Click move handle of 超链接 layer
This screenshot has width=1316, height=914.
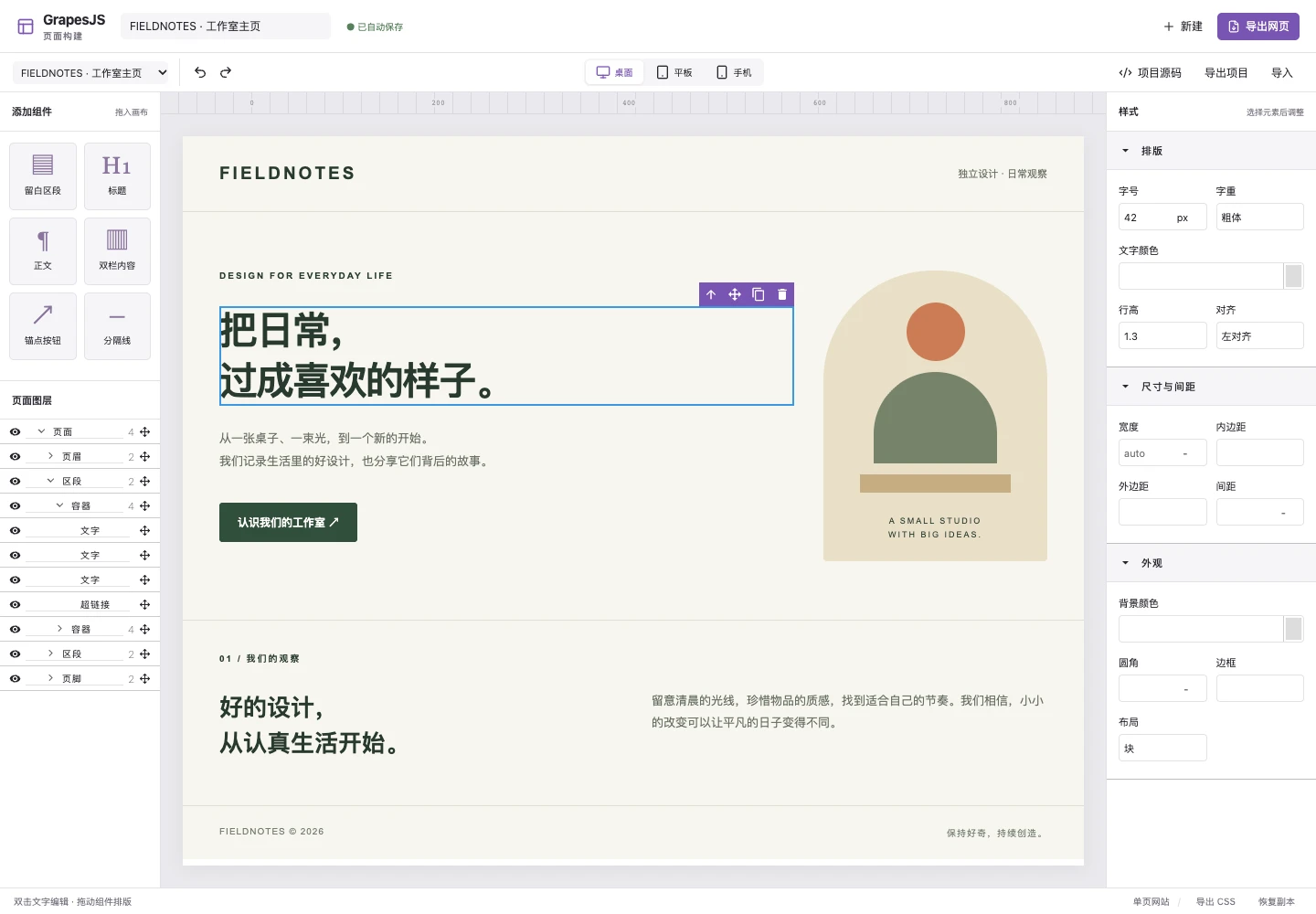pos(144,604)
